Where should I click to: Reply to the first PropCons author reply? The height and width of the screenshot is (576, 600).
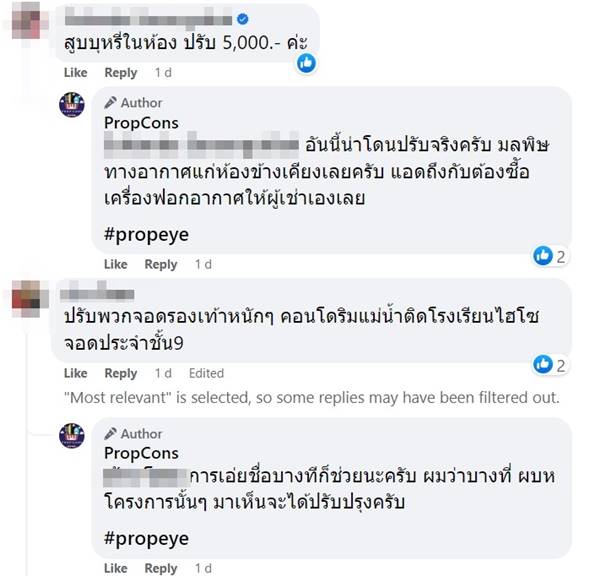pos(161,264)
